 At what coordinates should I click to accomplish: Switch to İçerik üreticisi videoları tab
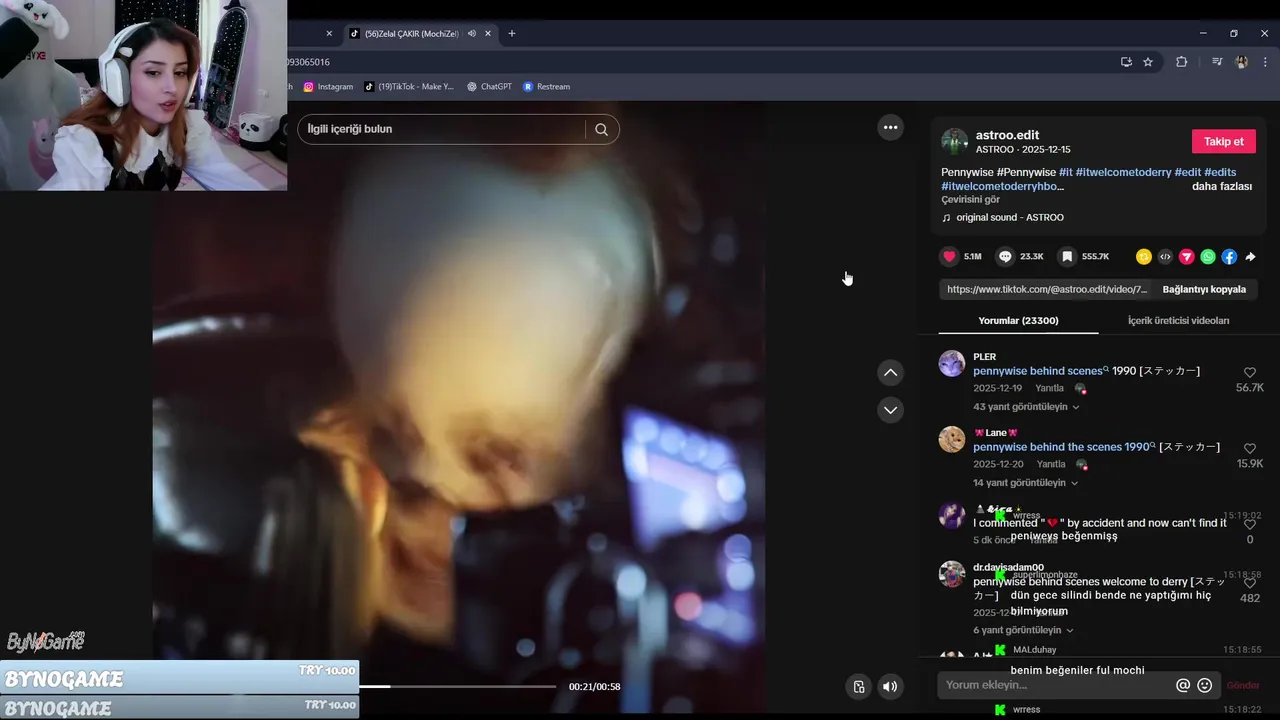click(1178, 320)
